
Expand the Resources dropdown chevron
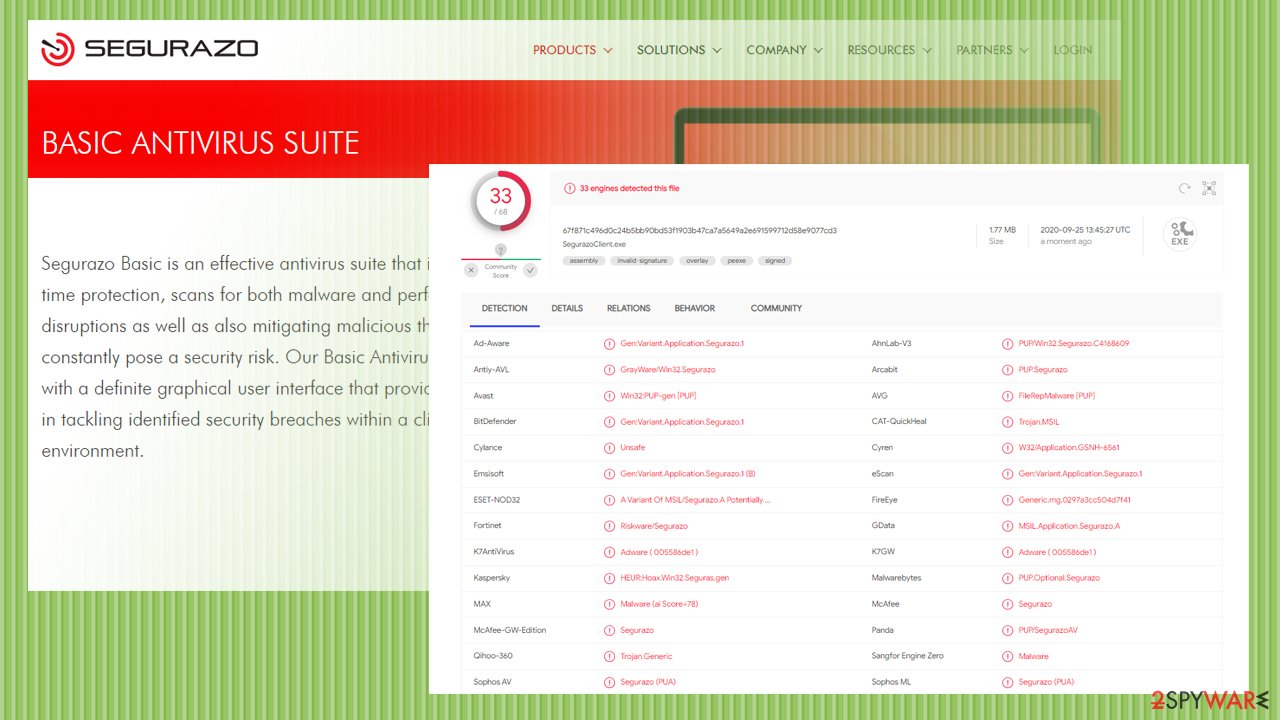tap(927, 50)
